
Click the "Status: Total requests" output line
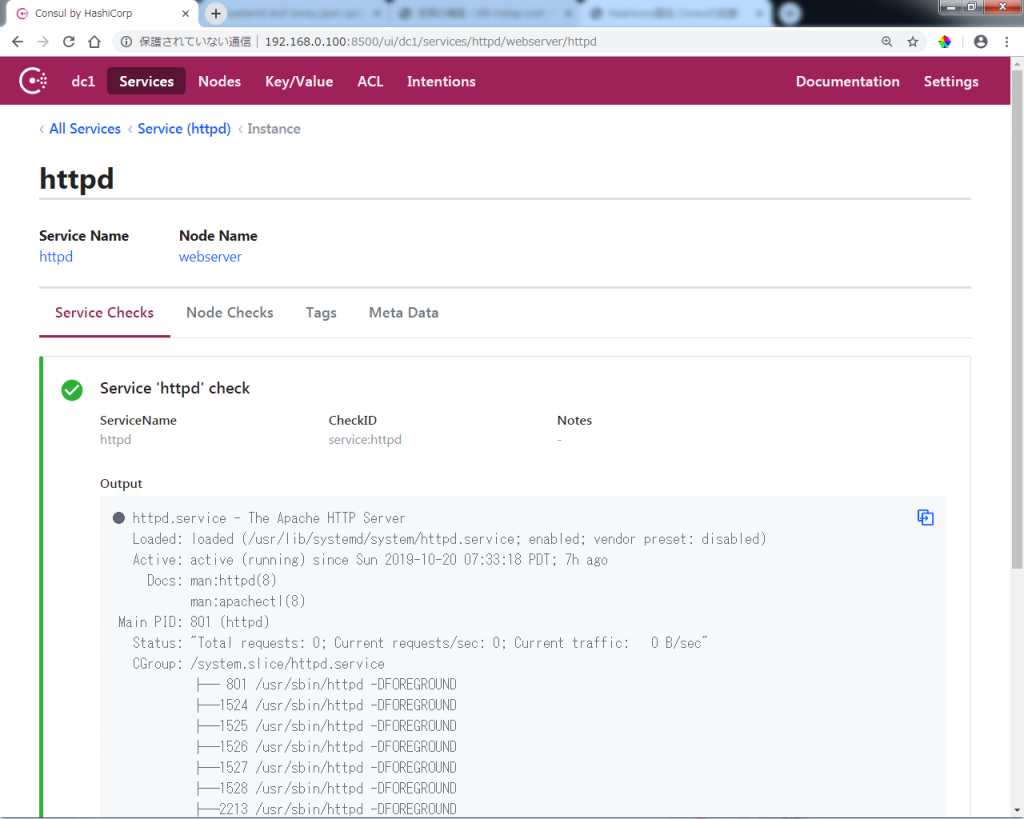420,643
